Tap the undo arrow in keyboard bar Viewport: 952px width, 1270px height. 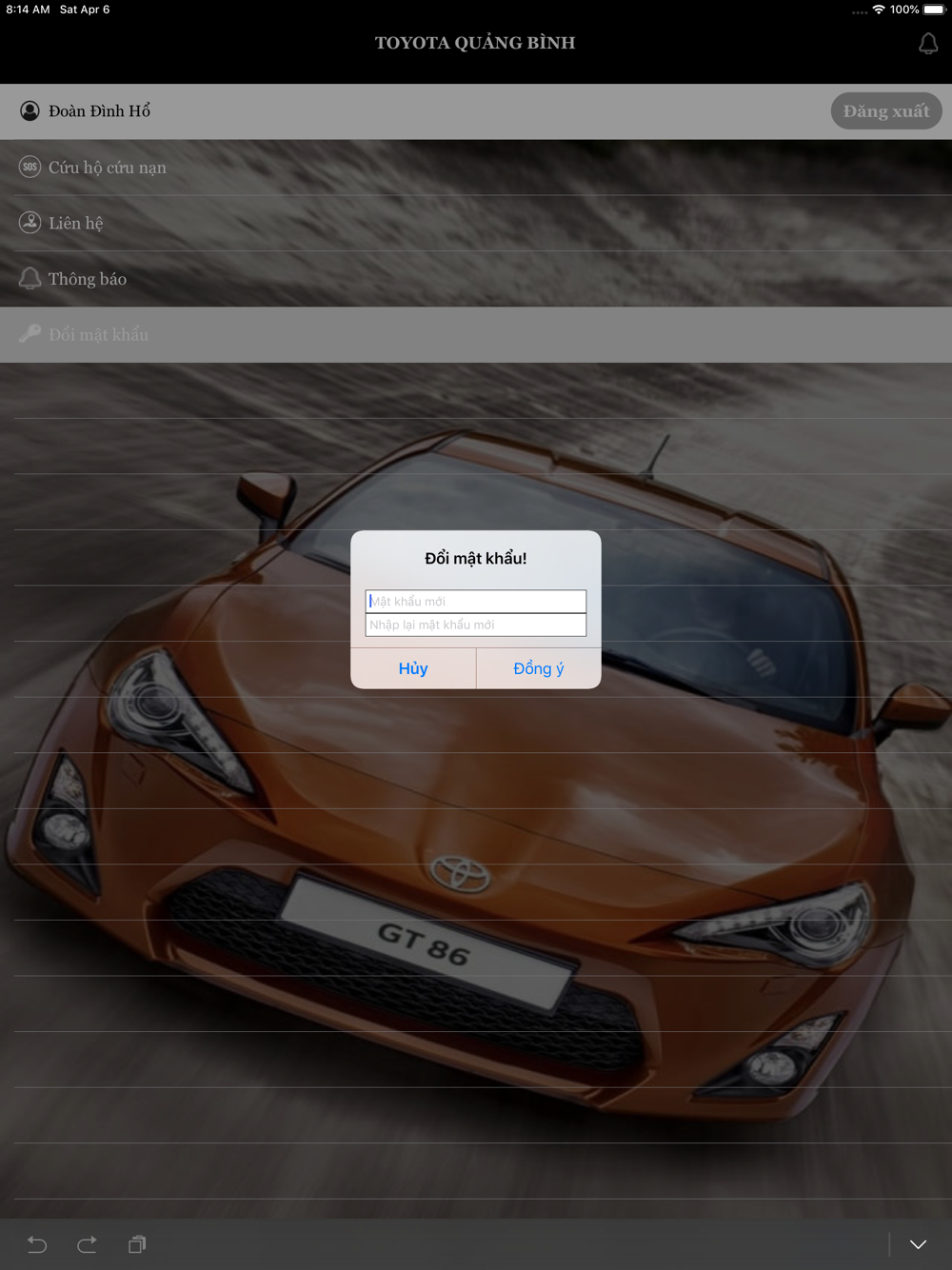pyautogui.click(x=37, y=1244)
